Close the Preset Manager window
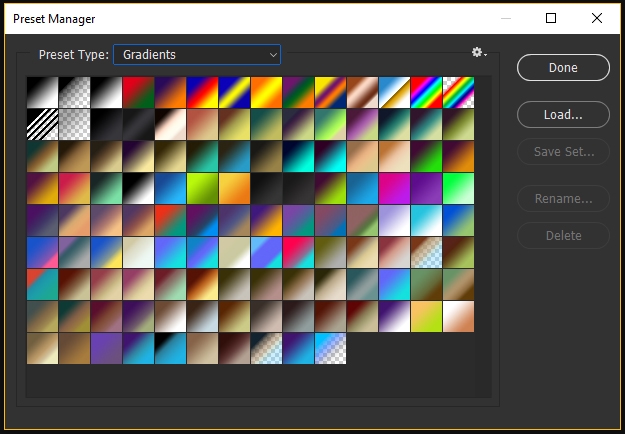 pyautogui.click(x=597, y=18)
